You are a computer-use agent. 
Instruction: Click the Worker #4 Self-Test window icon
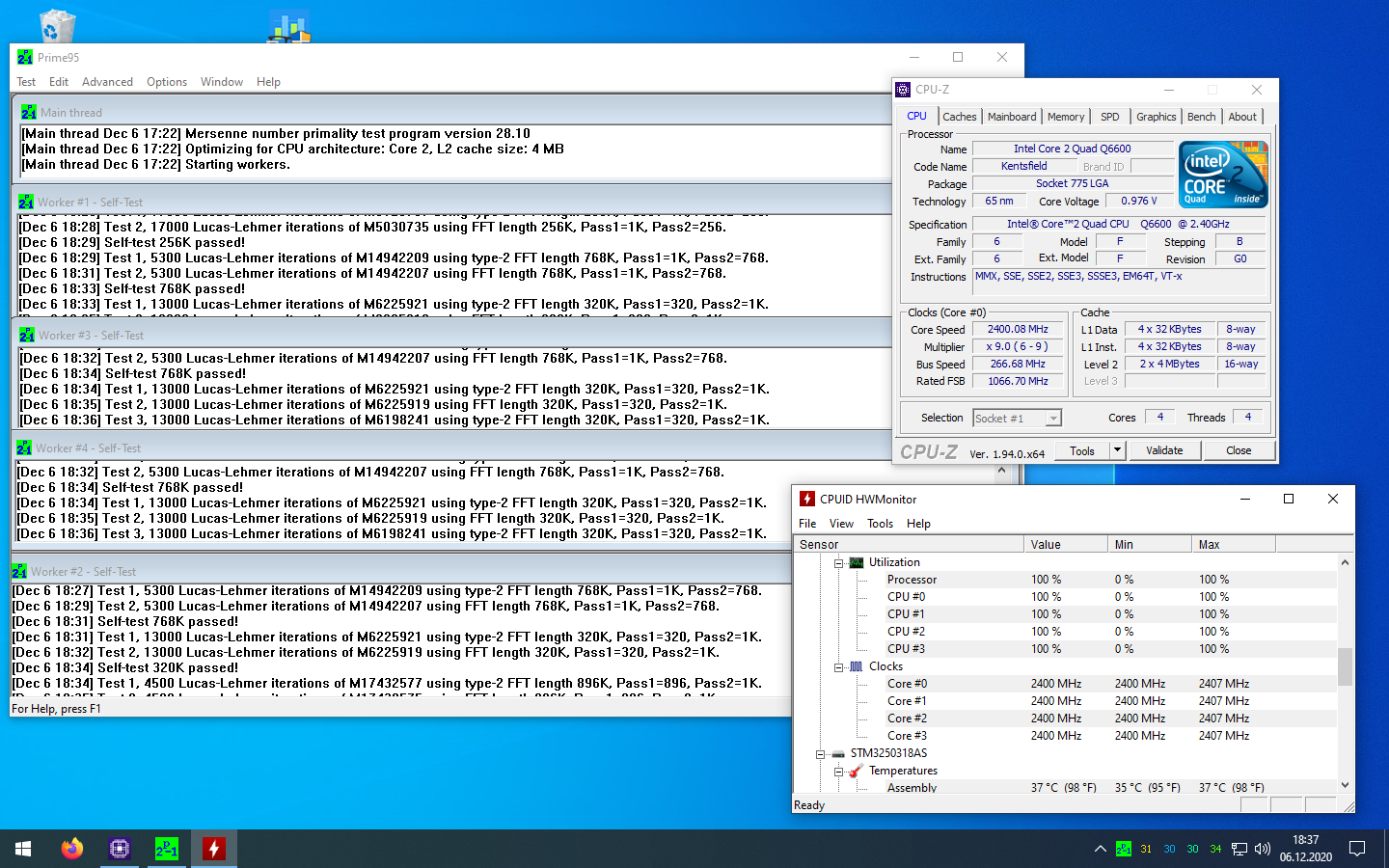click(x=24, y=448)
